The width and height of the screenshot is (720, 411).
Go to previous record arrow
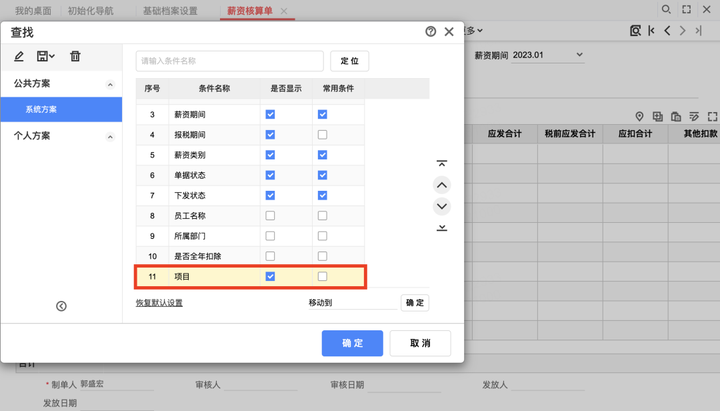click(667, 31)
